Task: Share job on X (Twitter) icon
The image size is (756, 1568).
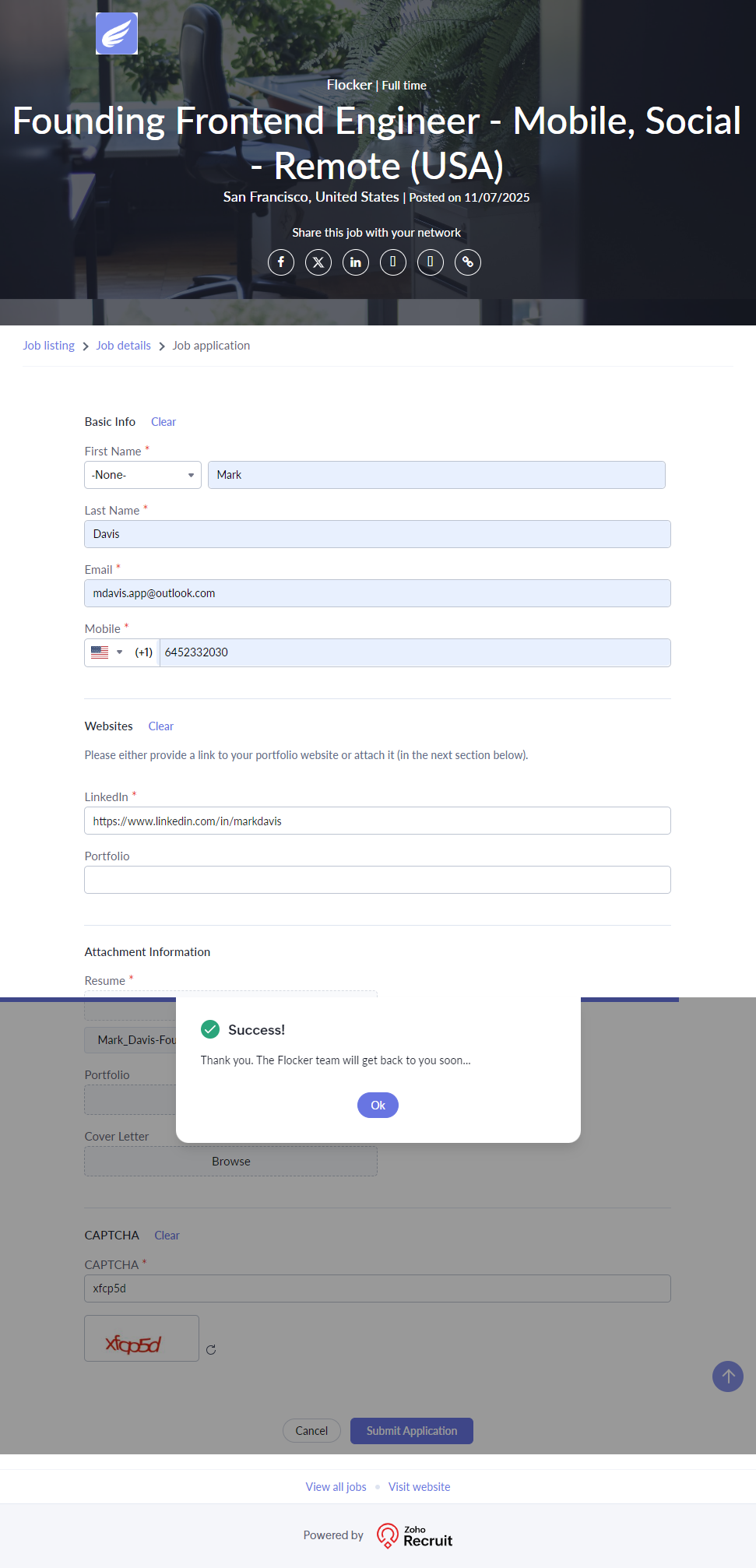Action: [x=318, y=262]
